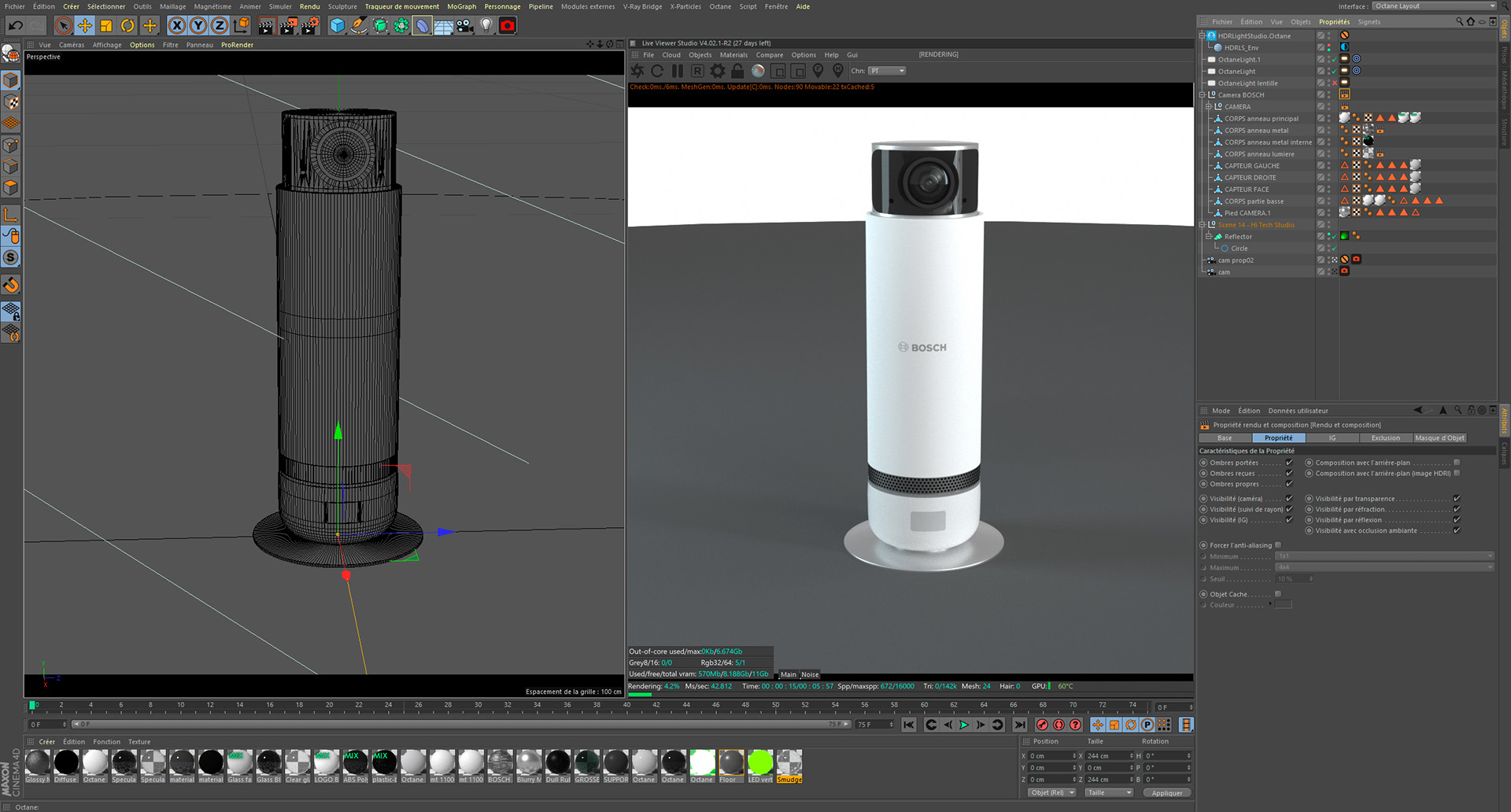Open the Chn PT channel dropdown
This screenshot has height=812, width=1511.
[888, 71]
